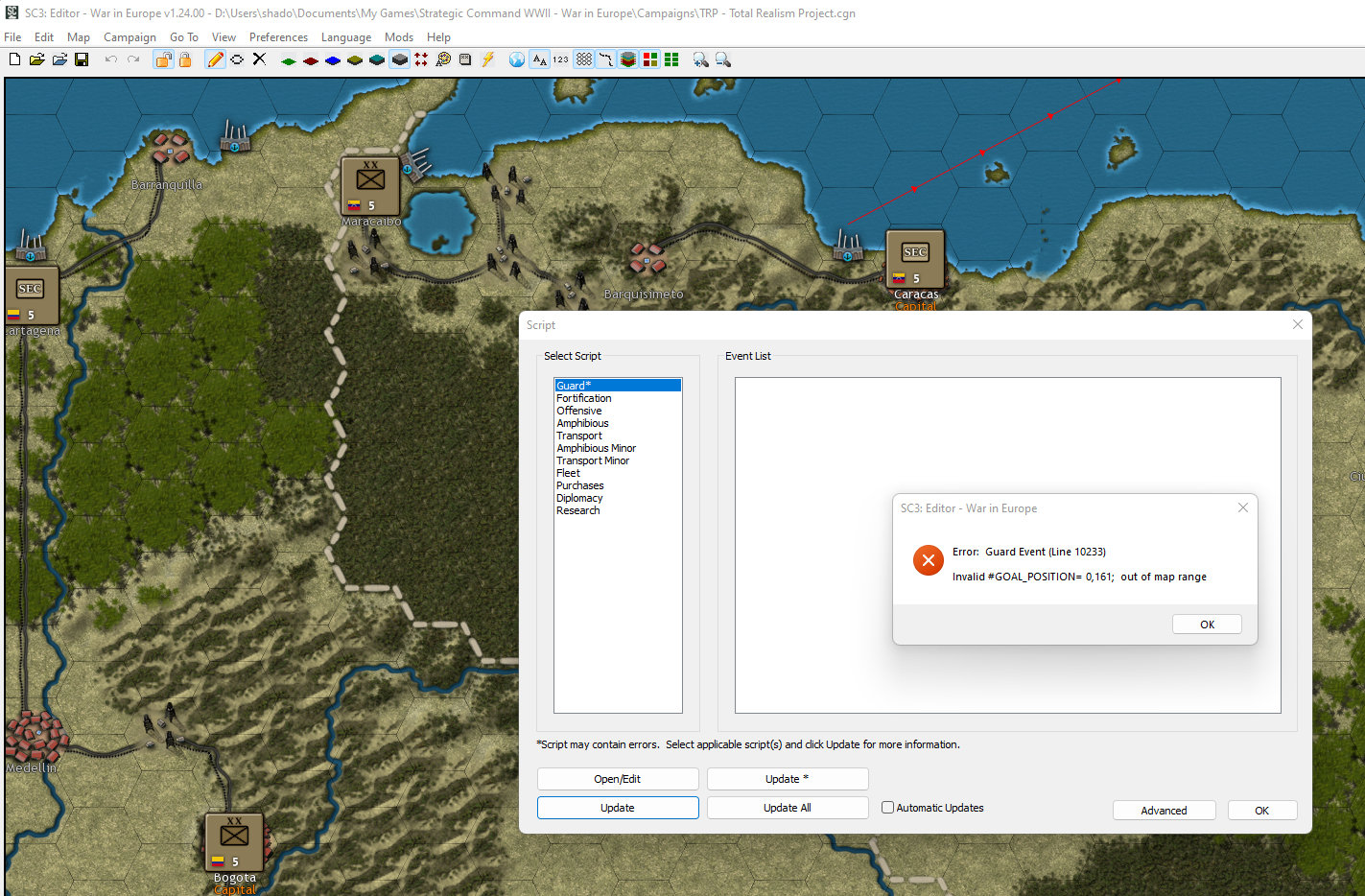Click the Bogota infantry unit counter
Viewport: 1365px width, 896px height.
(234, 842)
